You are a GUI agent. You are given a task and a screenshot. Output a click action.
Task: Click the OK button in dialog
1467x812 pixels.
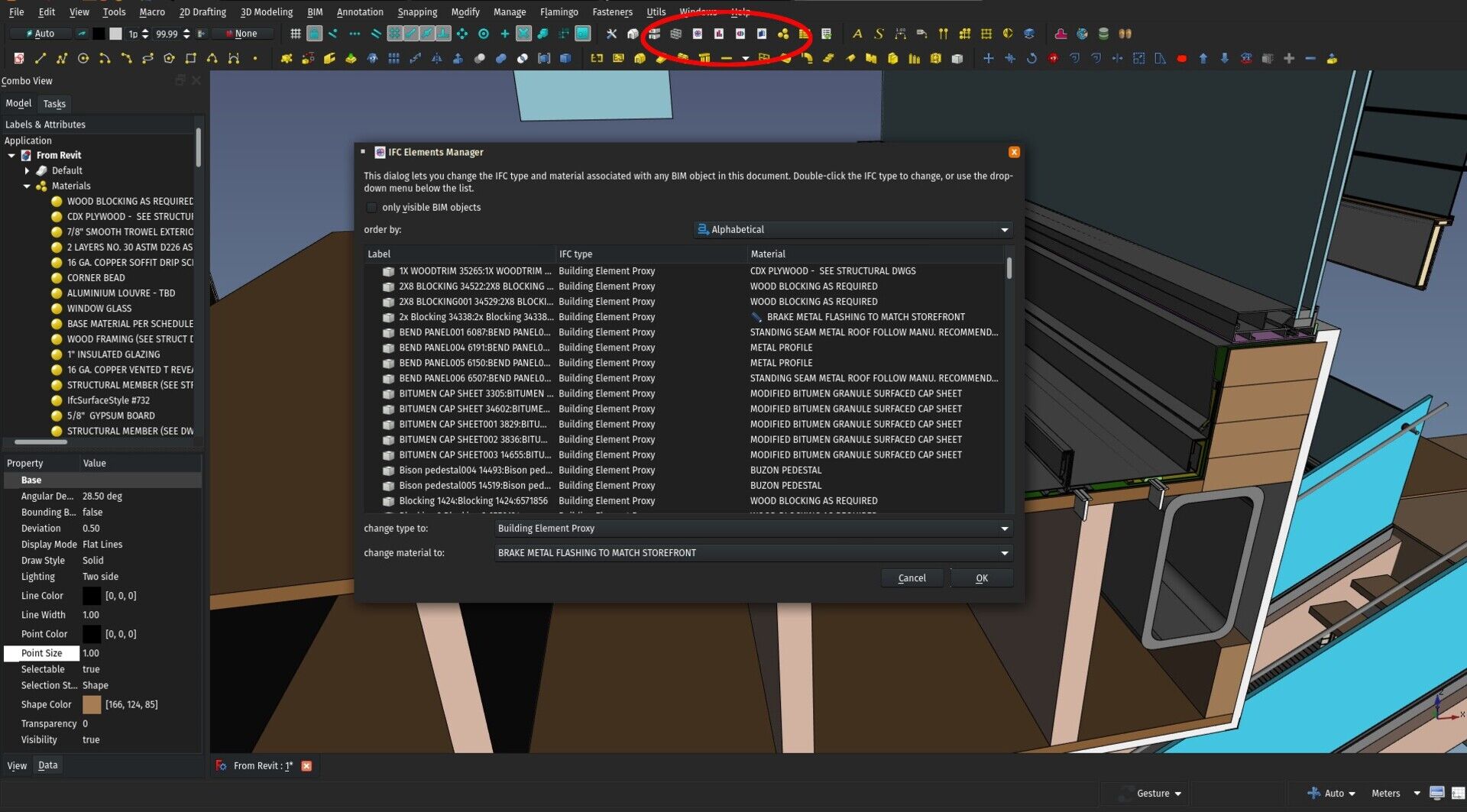(981, 578)
